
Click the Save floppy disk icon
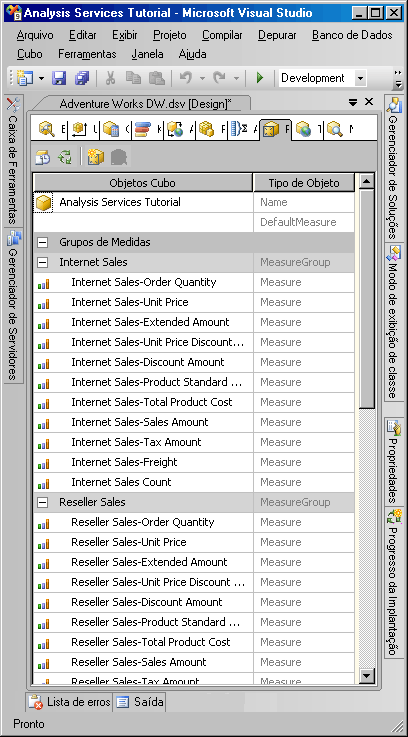(x=59, y=78)
